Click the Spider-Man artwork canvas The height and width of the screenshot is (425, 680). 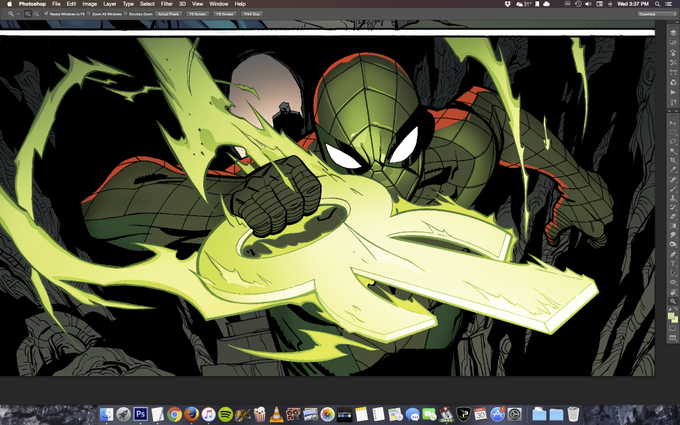pos(327,206)
